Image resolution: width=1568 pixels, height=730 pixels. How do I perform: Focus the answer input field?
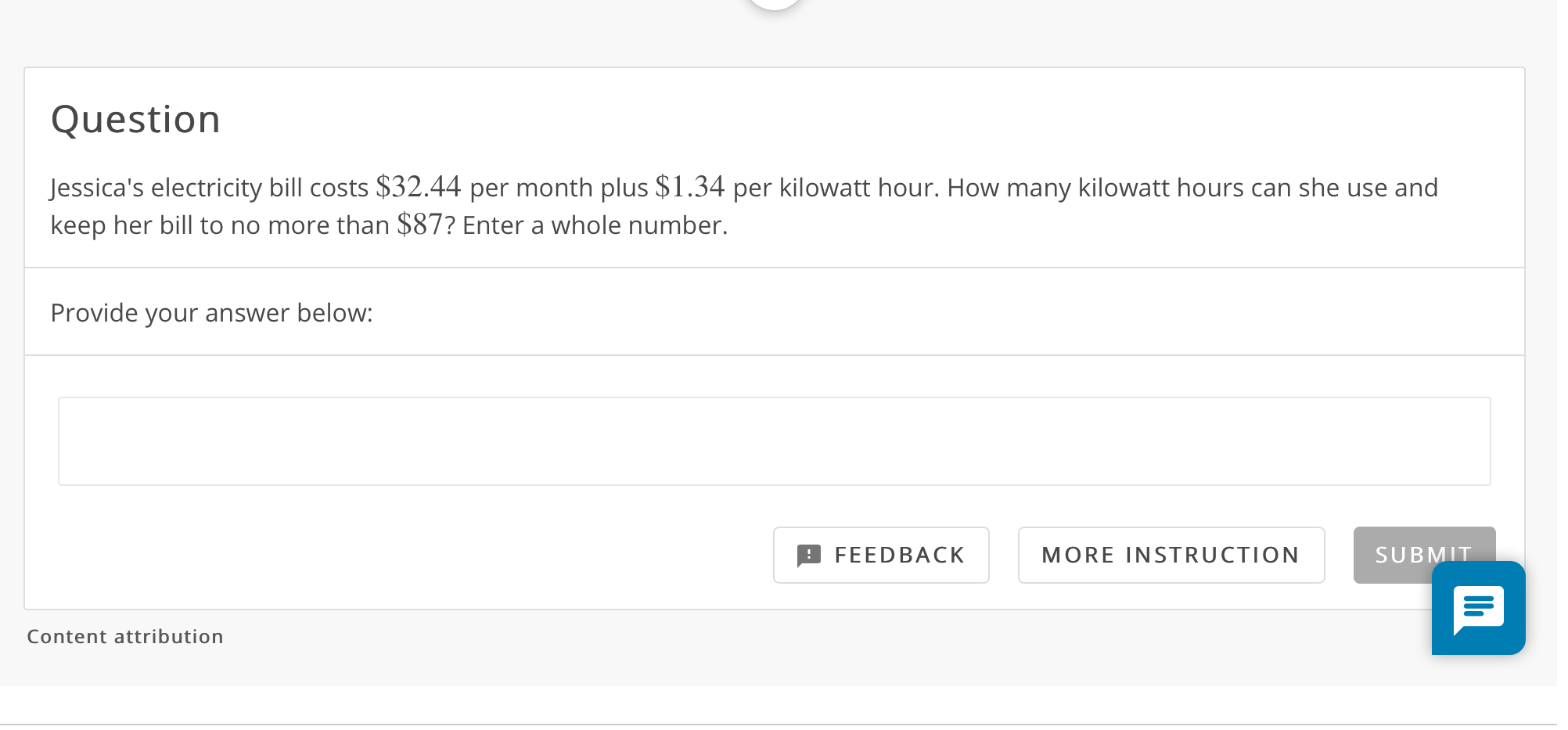coord(775,441)
